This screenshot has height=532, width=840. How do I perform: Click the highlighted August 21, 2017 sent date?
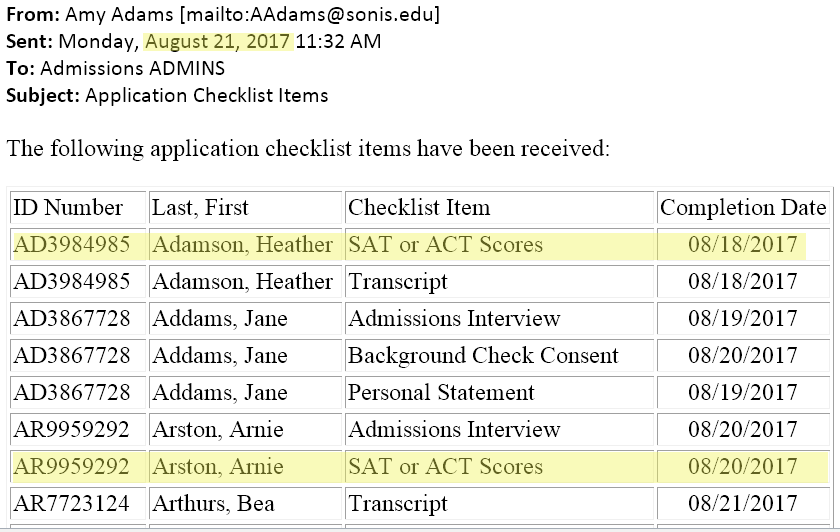(219, 42)
